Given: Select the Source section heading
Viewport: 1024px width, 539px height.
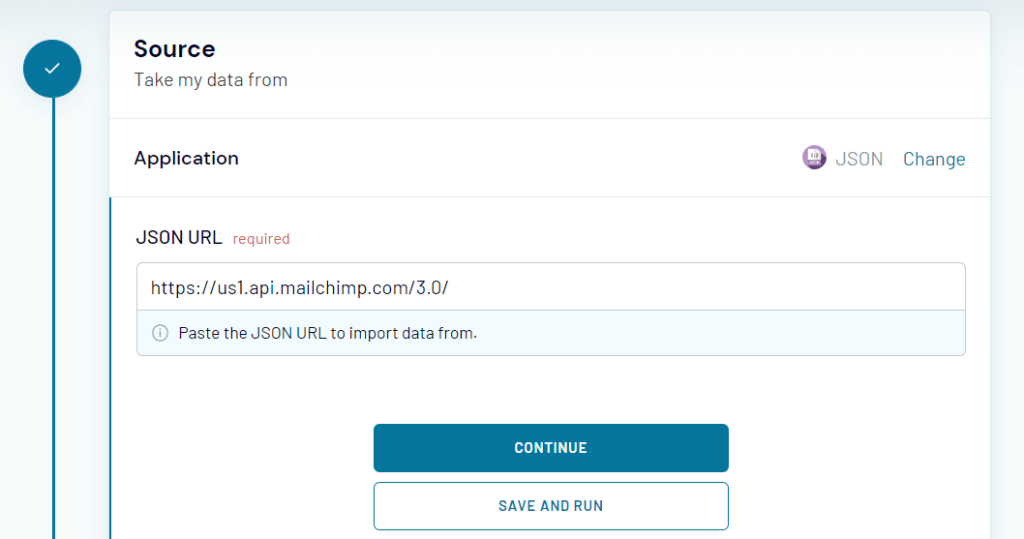Looking at the screenshot, I should (174, 49).
